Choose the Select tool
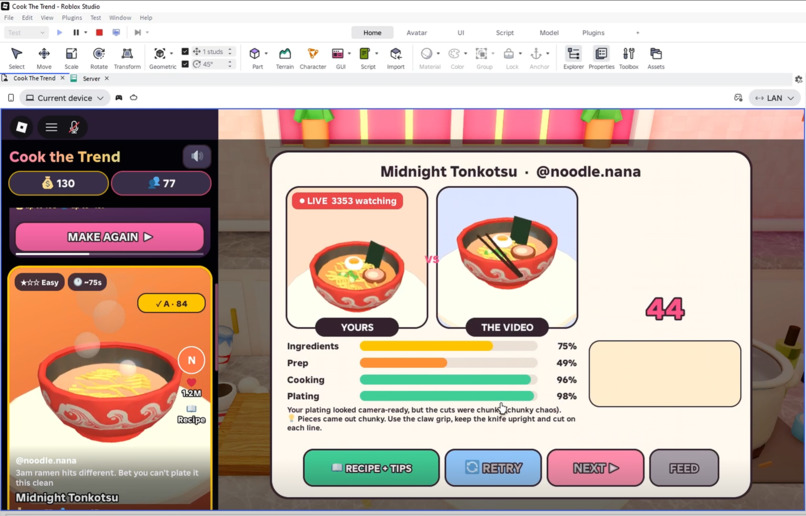 [x=16, y=58]
